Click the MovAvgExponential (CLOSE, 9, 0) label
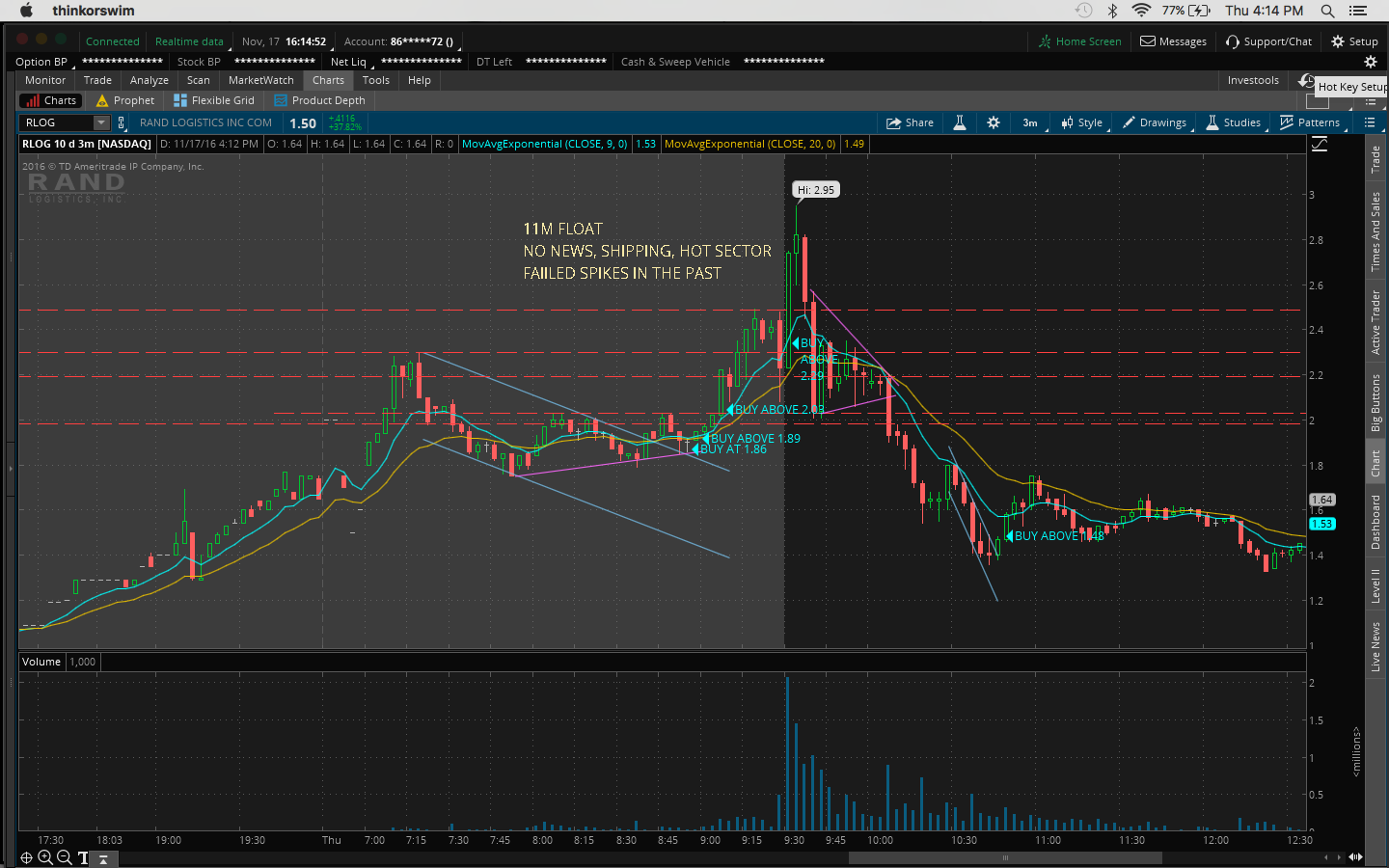The height and width of the screenshot is (868, 1389). point(544,144)
